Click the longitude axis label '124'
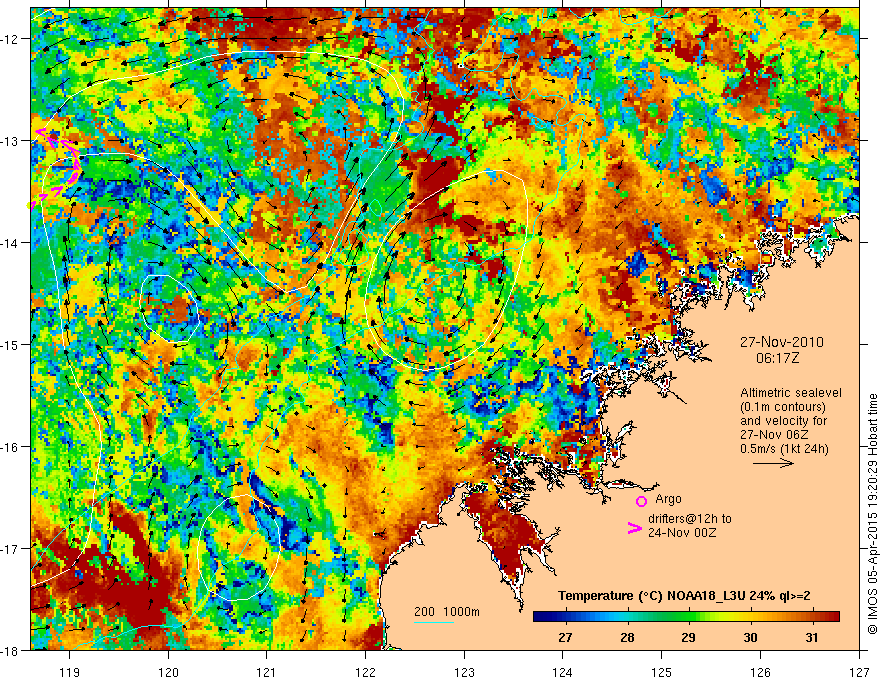880x680 pixels. 562,672
